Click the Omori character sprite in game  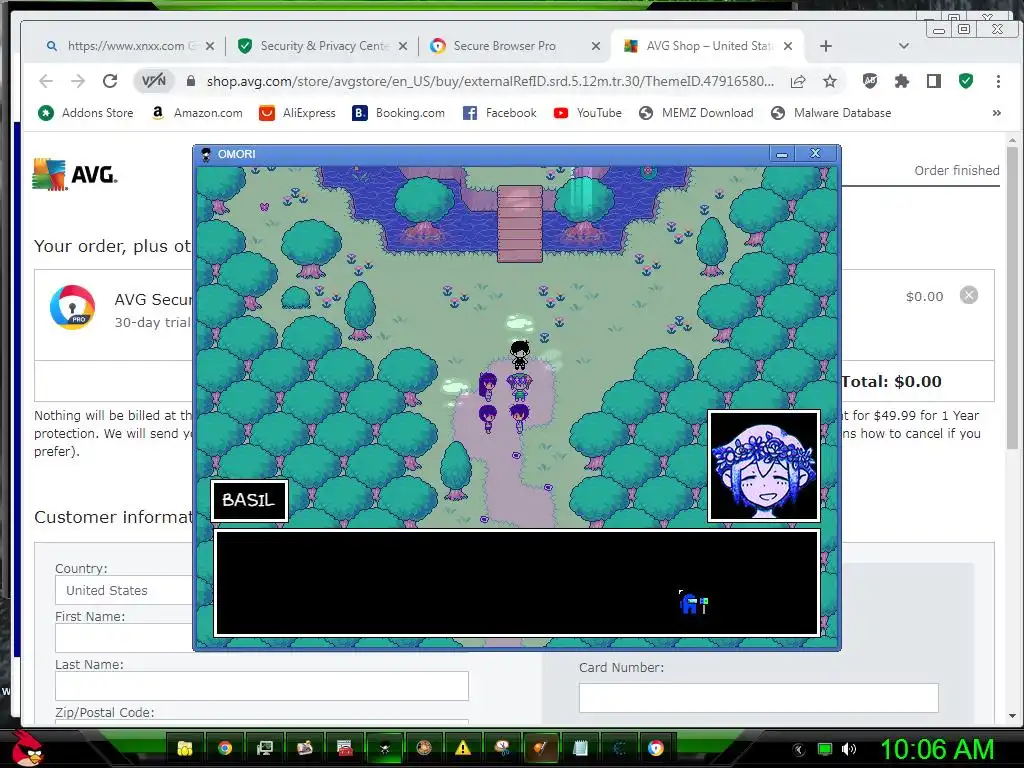tap(520, 355)
